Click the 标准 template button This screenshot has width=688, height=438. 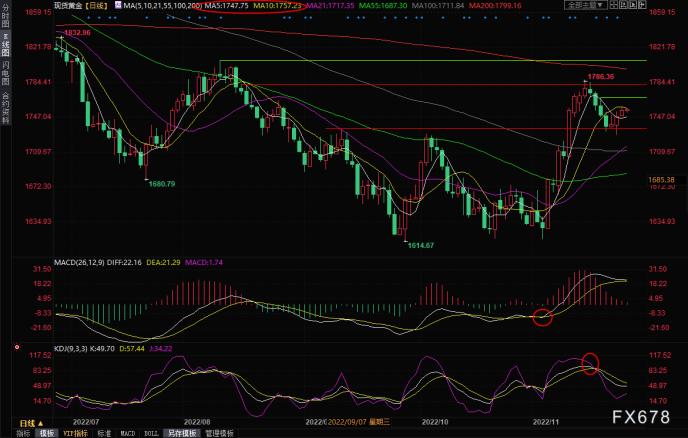coord(105,432)
